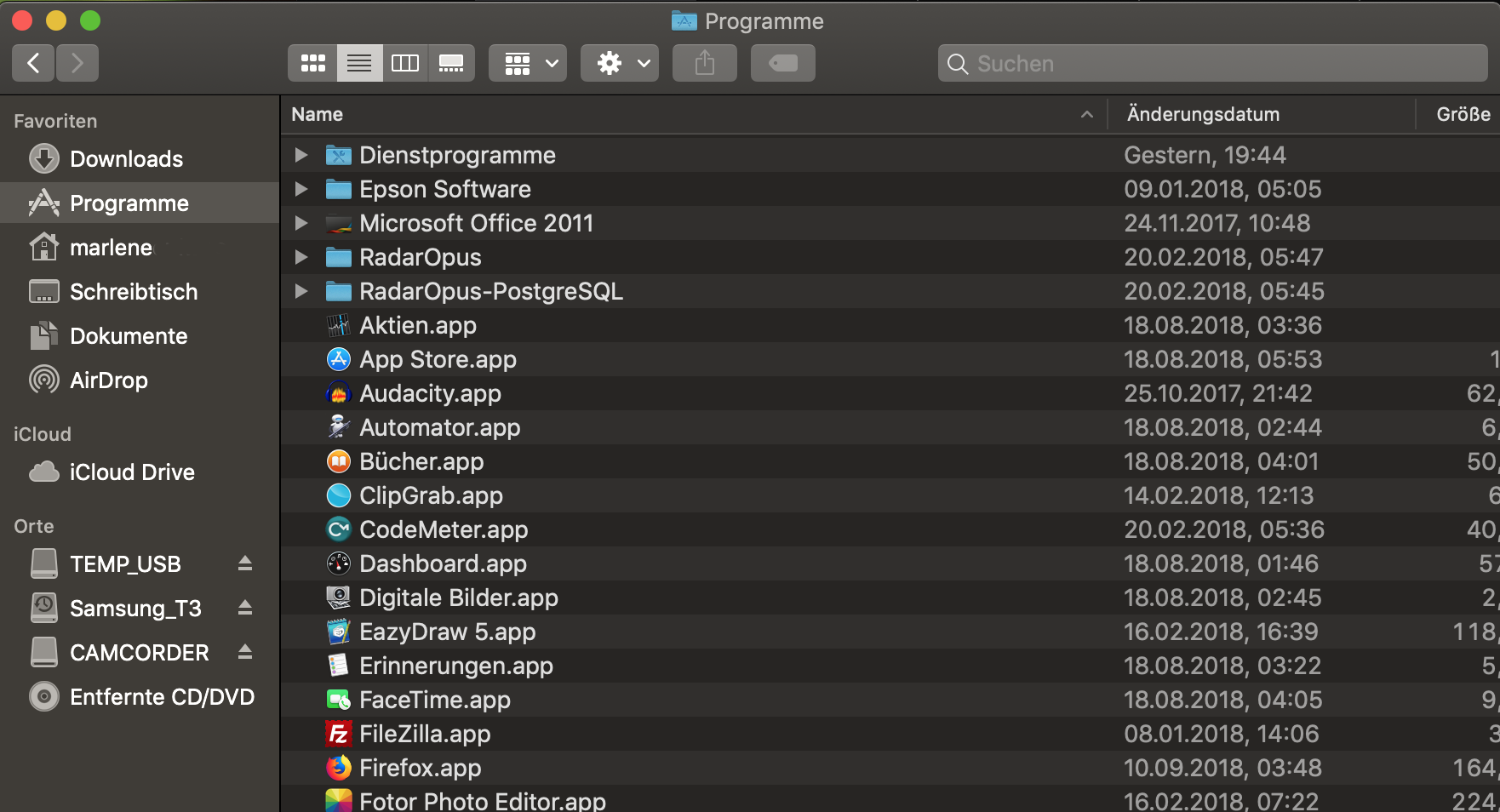Viewport: 1500px width, 812px height.
Task: Focus the Suchen search field
Action: (x=1213, y=63)
